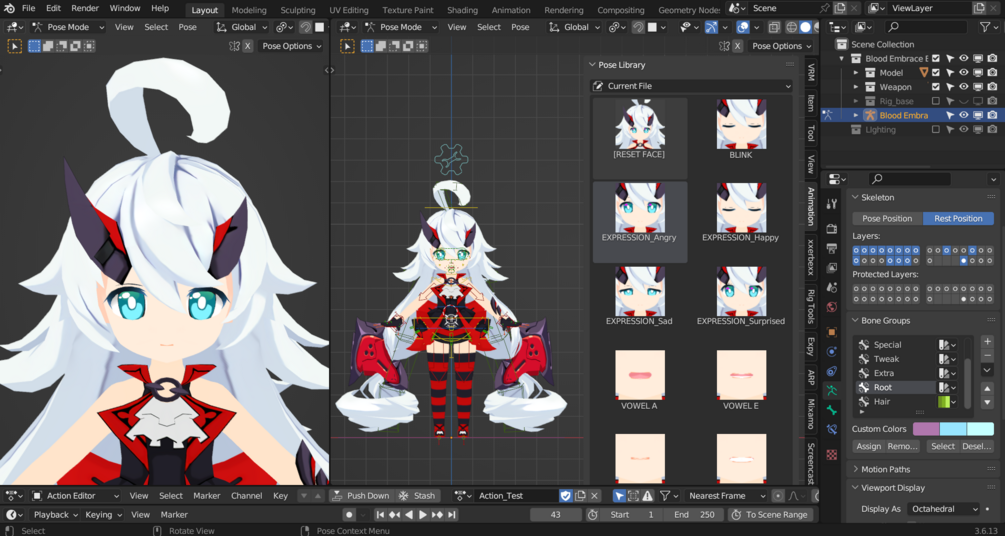The height and width of the screenshot is (536, 1005).
Task: Click the Push Down button
Action: point(361,496)
